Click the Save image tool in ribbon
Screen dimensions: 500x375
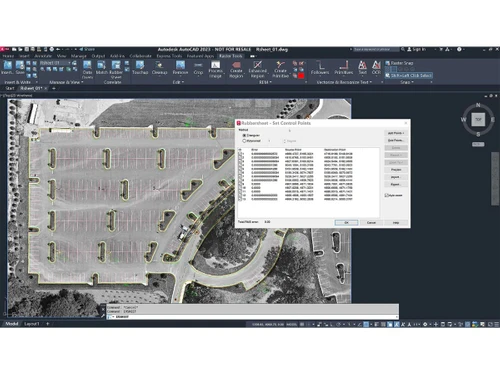(x=20, y=68)
